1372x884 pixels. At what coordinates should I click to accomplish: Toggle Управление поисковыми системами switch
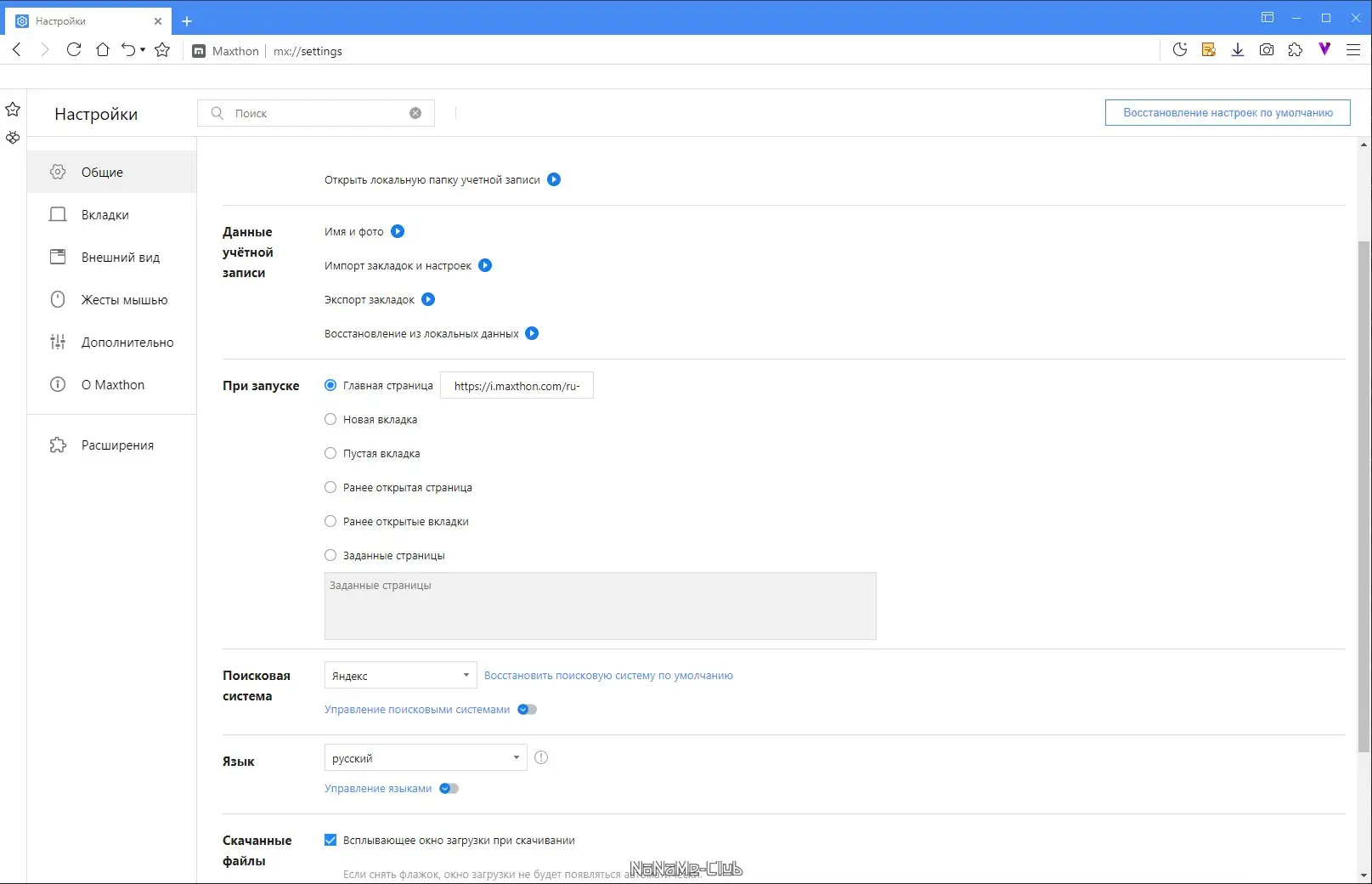pos(528,710)
